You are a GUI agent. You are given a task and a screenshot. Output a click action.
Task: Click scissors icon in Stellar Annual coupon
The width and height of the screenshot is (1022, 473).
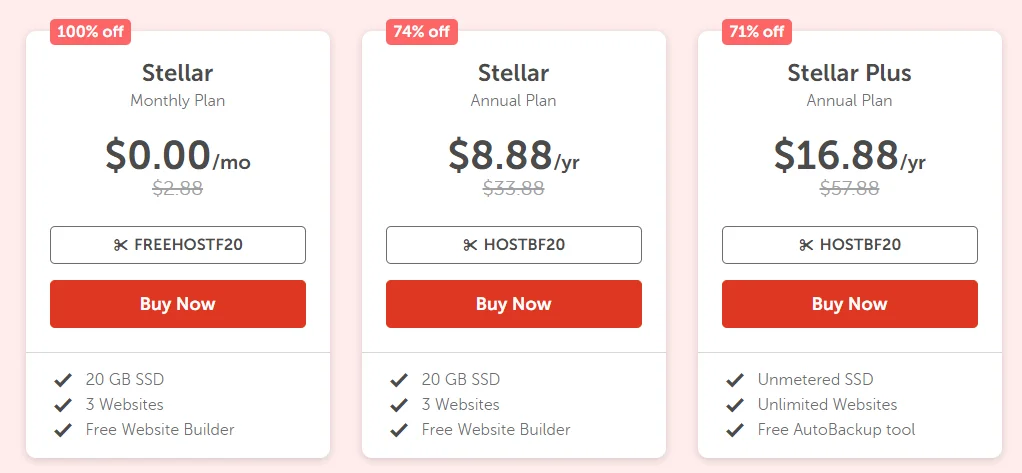tap(470, 245)
